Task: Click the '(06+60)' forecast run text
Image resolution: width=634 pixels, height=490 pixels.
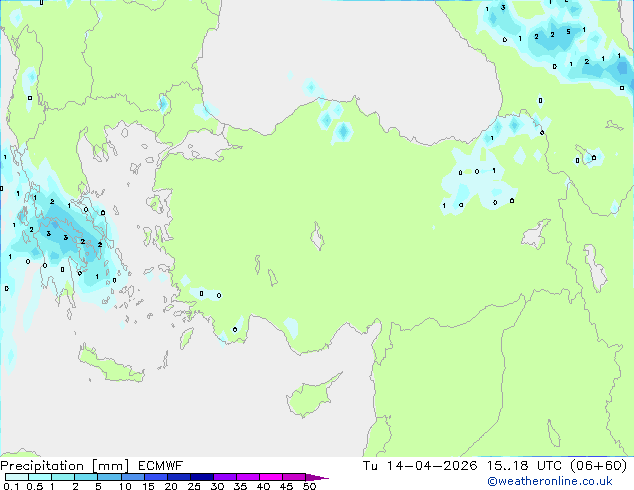Action: coord(598,466)
